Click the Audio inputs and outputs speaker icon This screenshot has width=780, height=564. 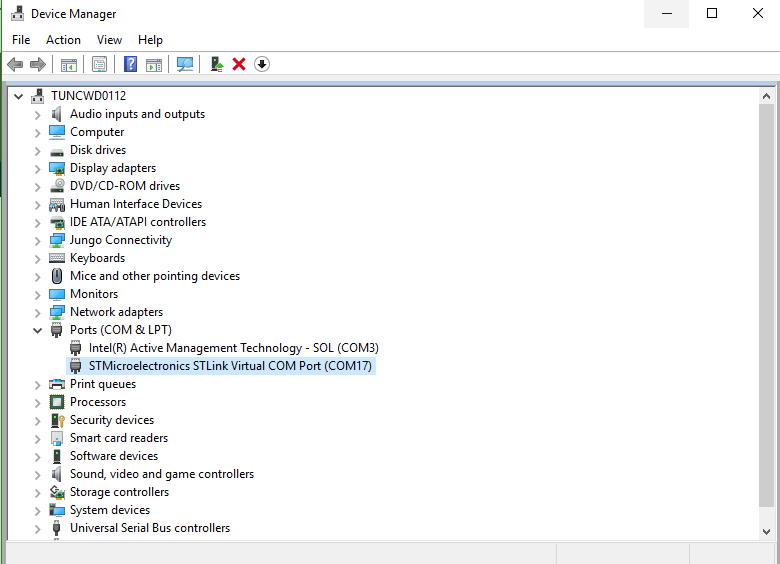click(x=57, y=114)
